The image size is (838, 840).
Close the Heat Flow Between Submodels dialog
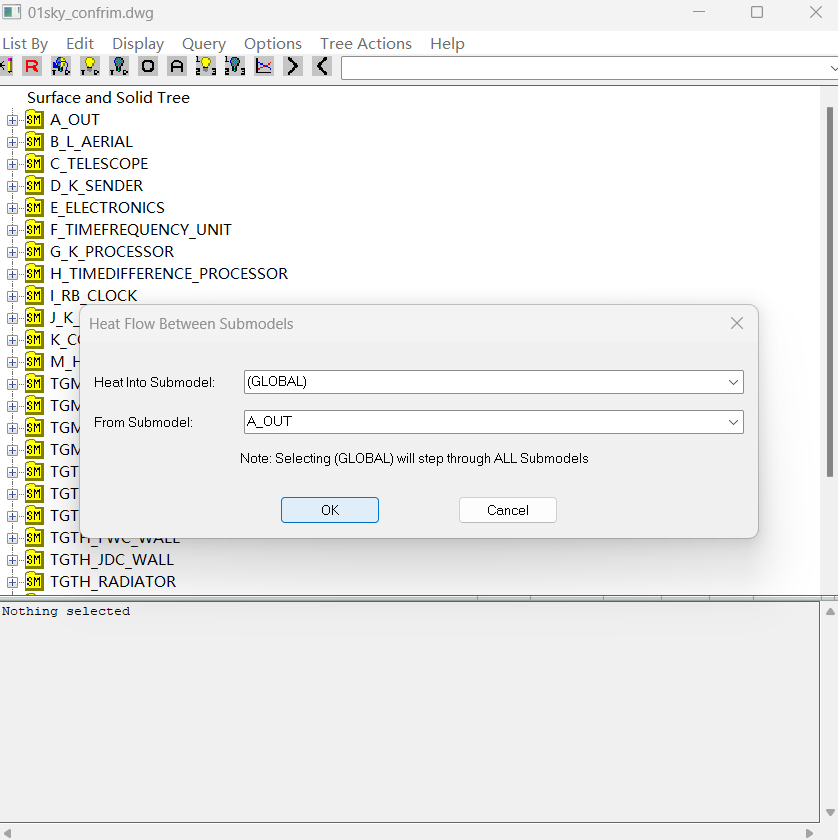(737, 324)
